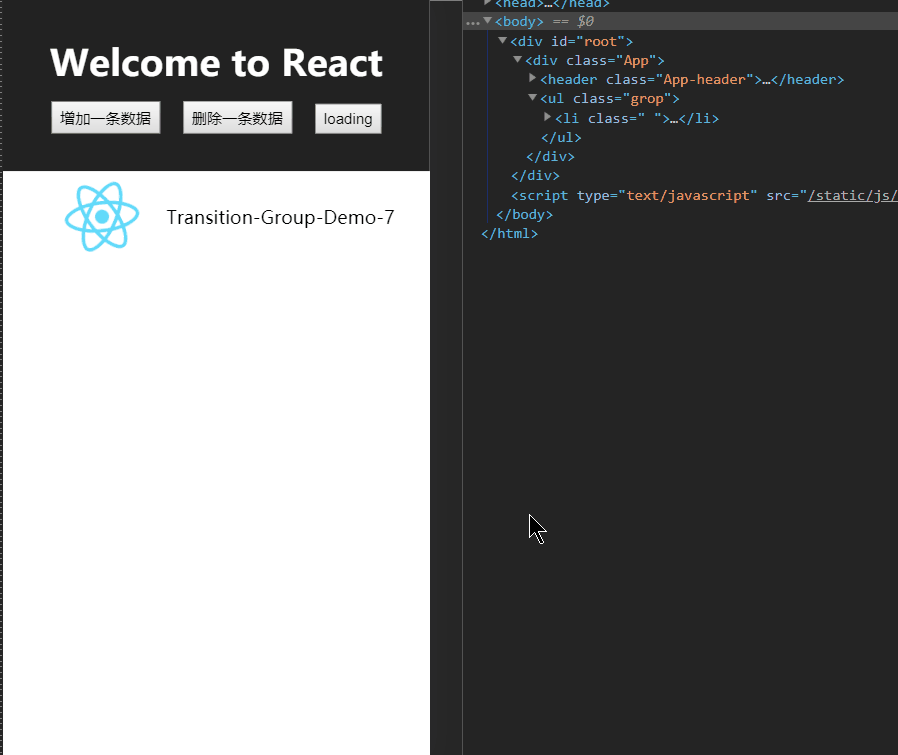Collapse the ul class="grop" node
The width and height of the screenshot is (898, 755).
pyautogui.click(x=532, y=98)
